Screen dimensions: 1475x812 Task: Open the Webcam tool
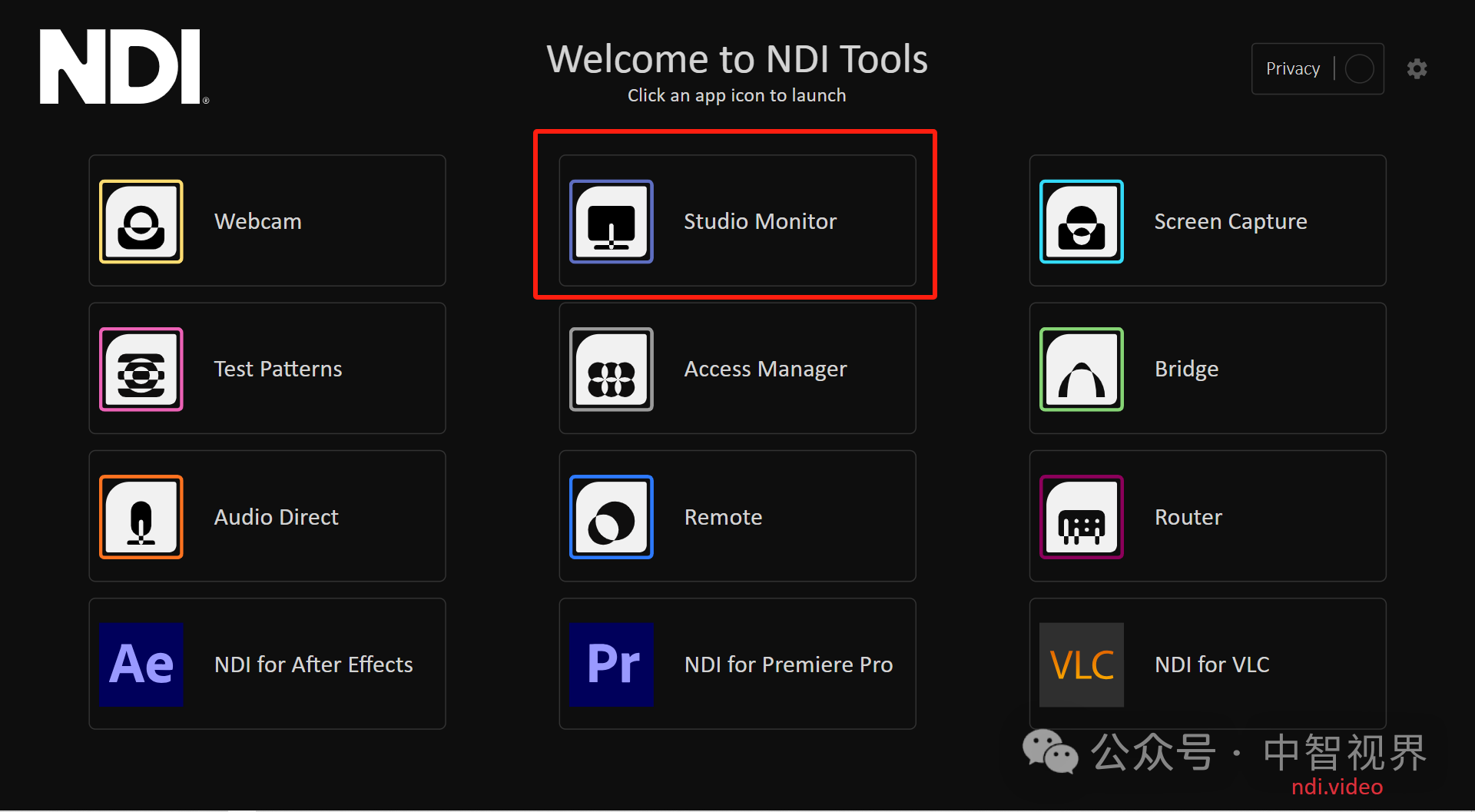267,220
